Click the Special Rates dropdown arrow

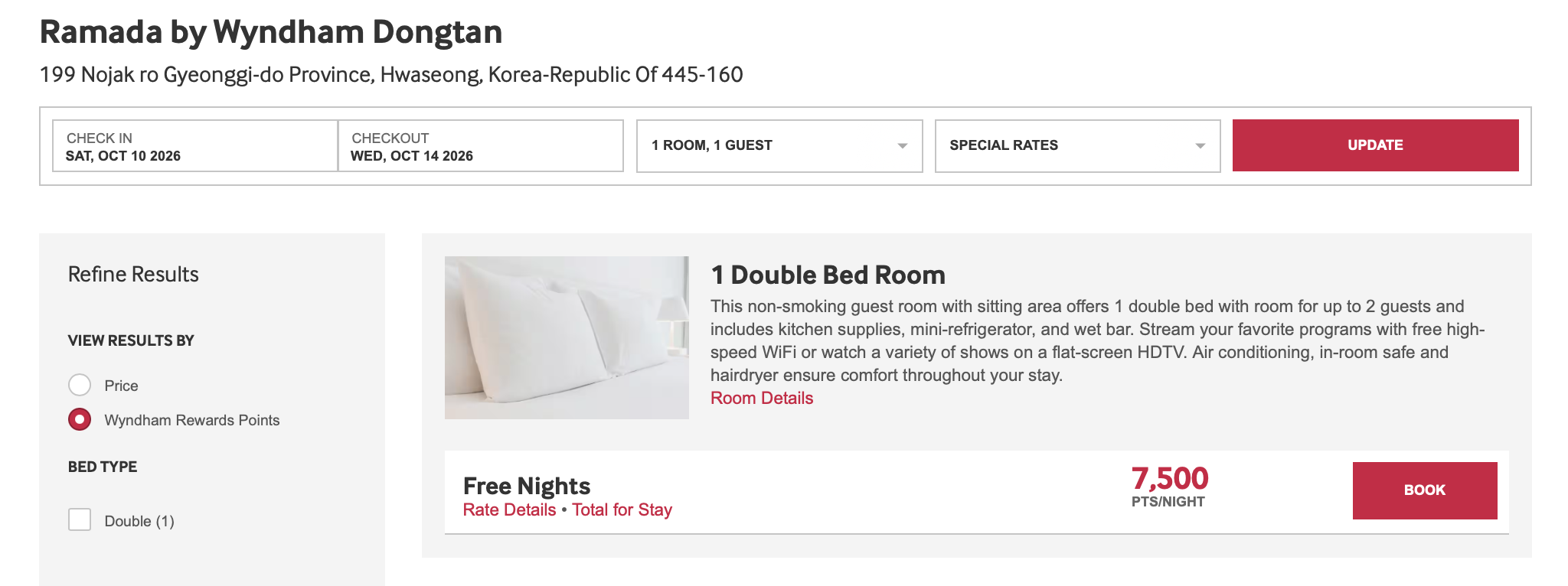[x=1200, y=146]
